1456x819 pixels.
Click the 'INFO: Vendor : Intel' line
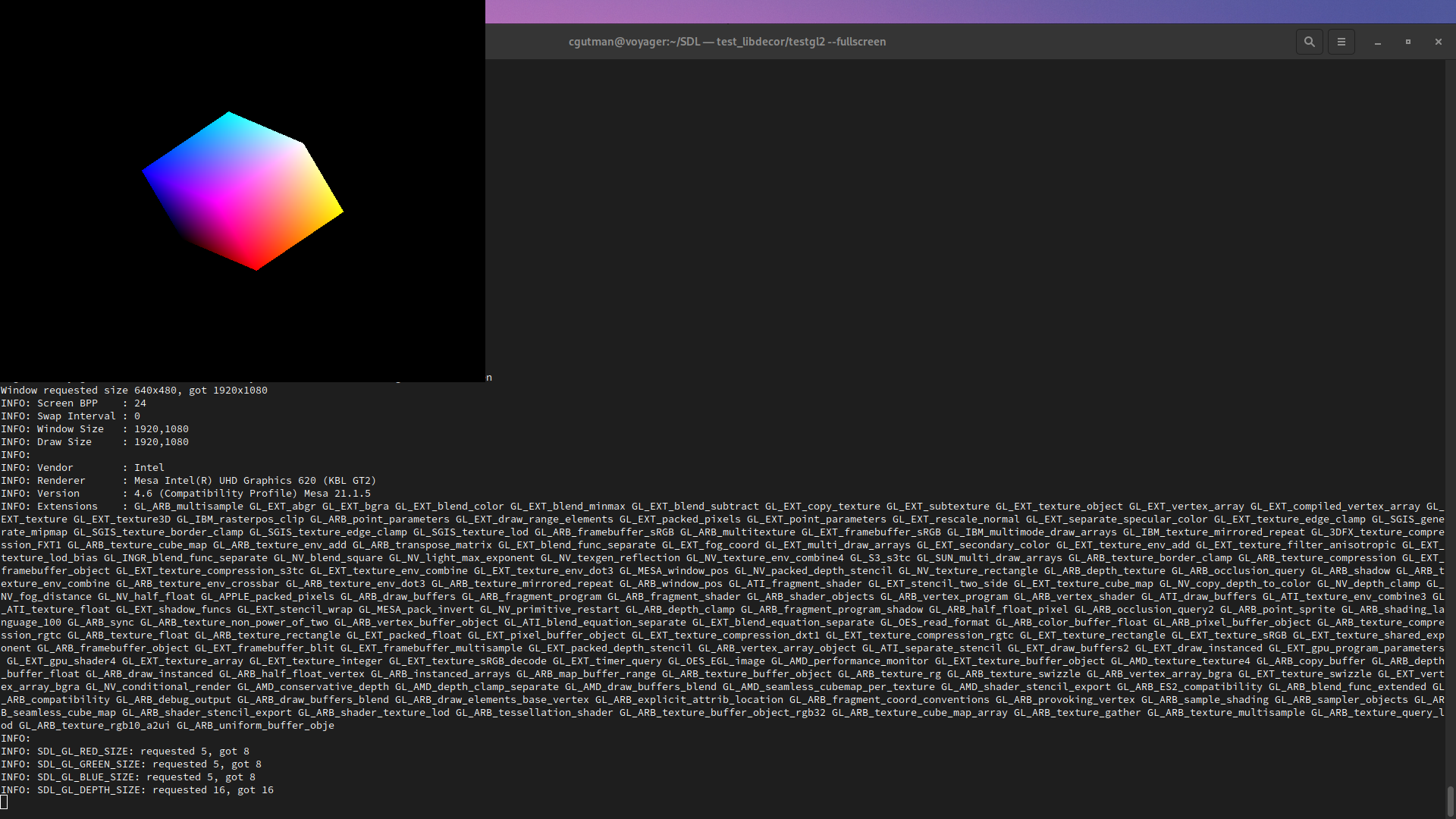click(x=83, y=468)
